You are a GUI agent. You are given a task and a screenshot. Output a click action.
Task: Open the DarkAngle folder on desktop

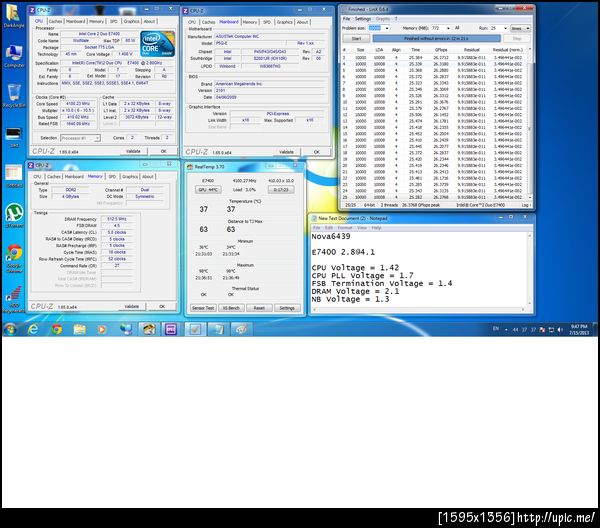coord(14,16)
